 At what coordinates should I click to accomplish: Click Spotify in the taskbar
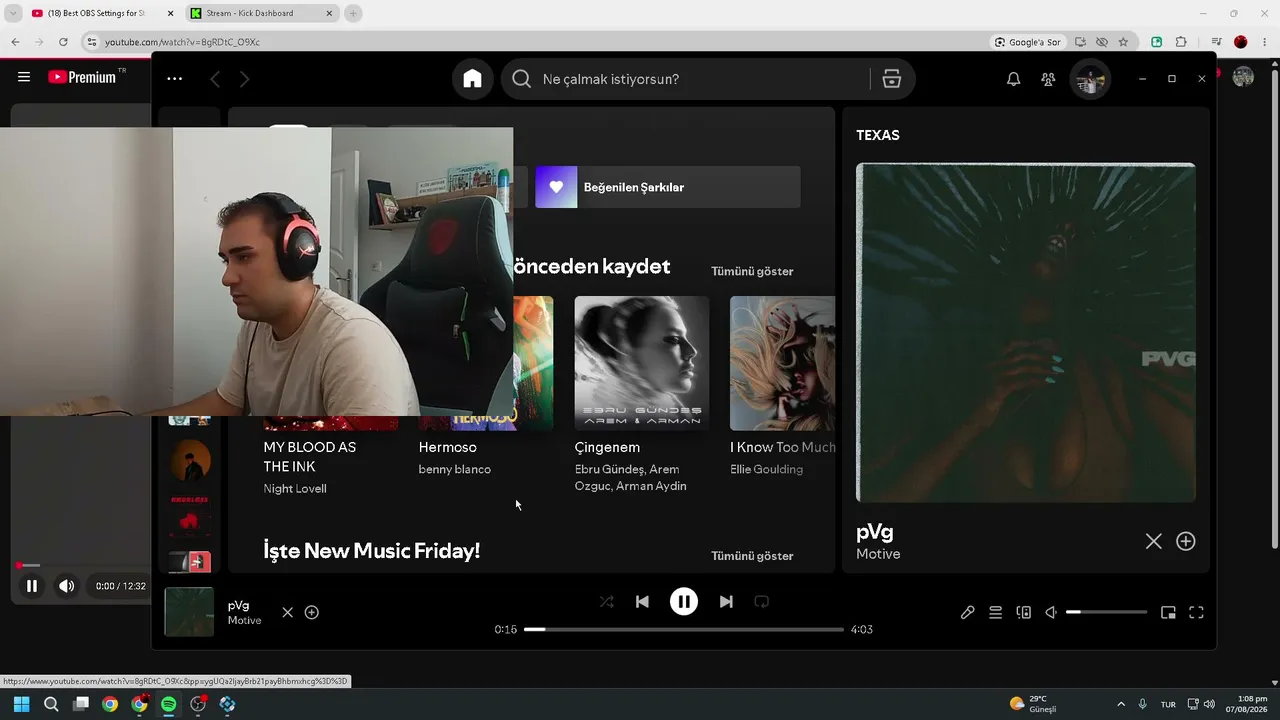click(x=168, y=704)
